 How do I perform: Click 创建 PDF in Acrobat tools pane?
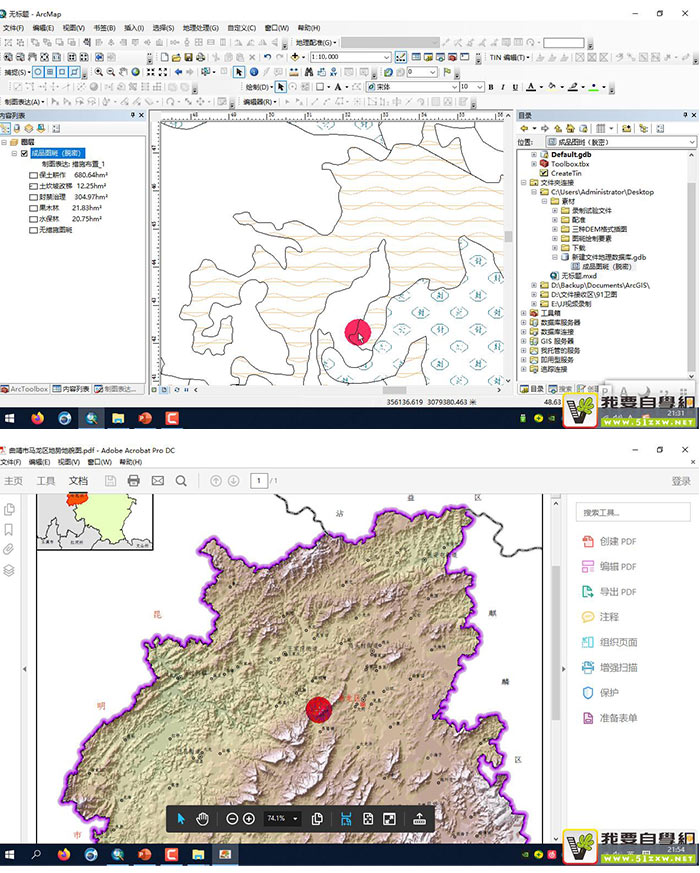tap(609, 541)
